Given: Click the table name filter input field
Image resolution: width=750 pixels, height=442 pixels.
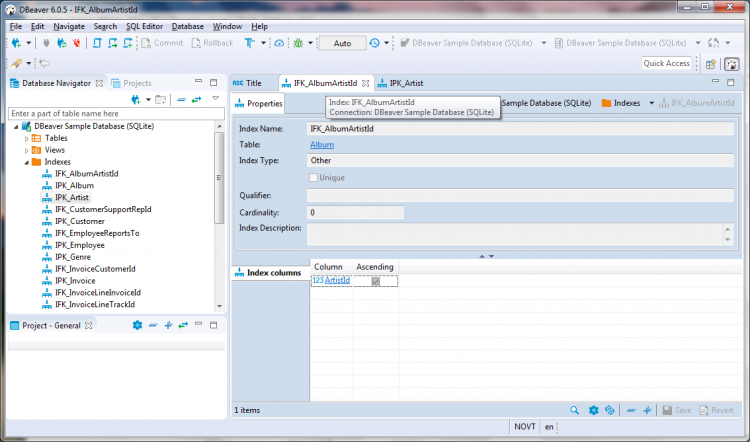Looking at the screenshot, I should tap(116, 113).
